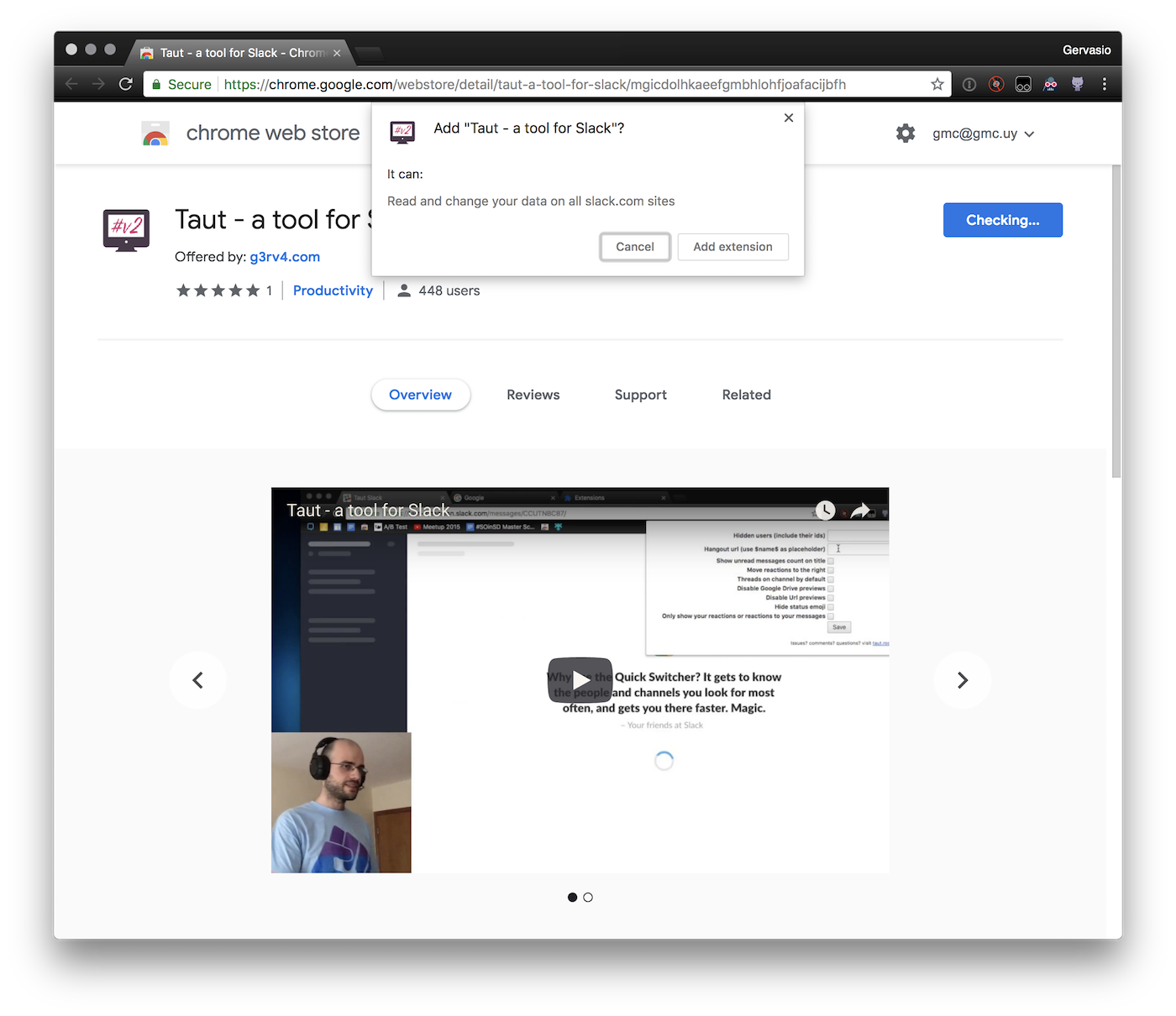Click the Taut icon in dialog
Image resolution: width=1176 pixels, height=1016 pixels.
tap(402, 131)
